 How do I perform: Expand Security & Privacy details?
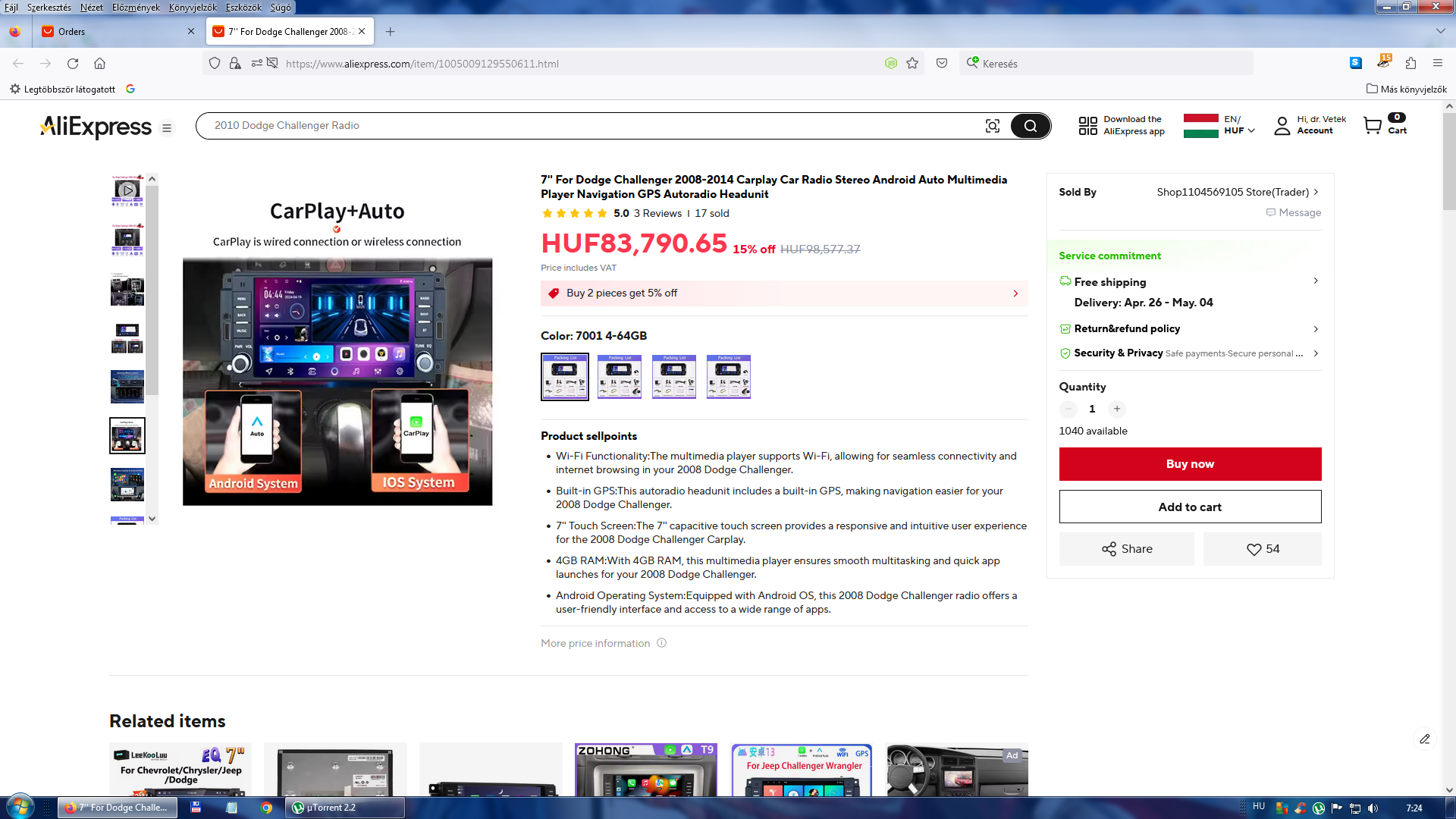[1316, 353]
